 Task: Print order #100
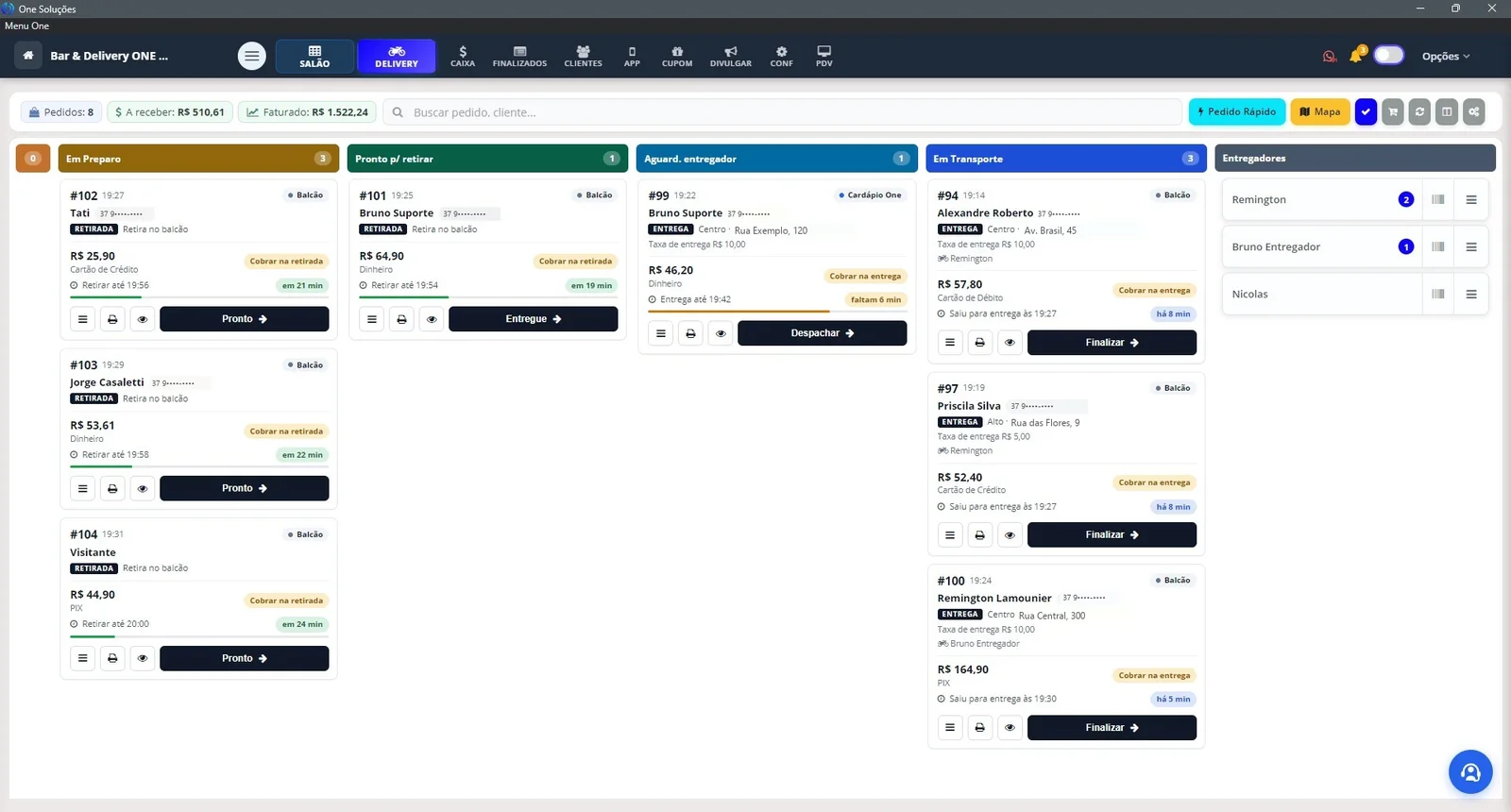[x=980, y=728]
